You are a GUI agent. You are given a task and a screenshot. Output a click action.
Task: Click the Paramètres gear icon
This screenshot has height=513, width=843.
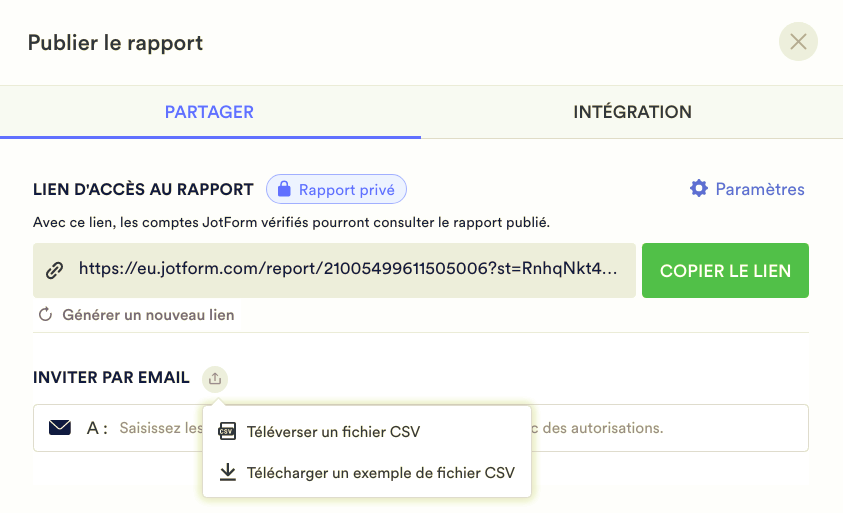(x=699, y=189)
